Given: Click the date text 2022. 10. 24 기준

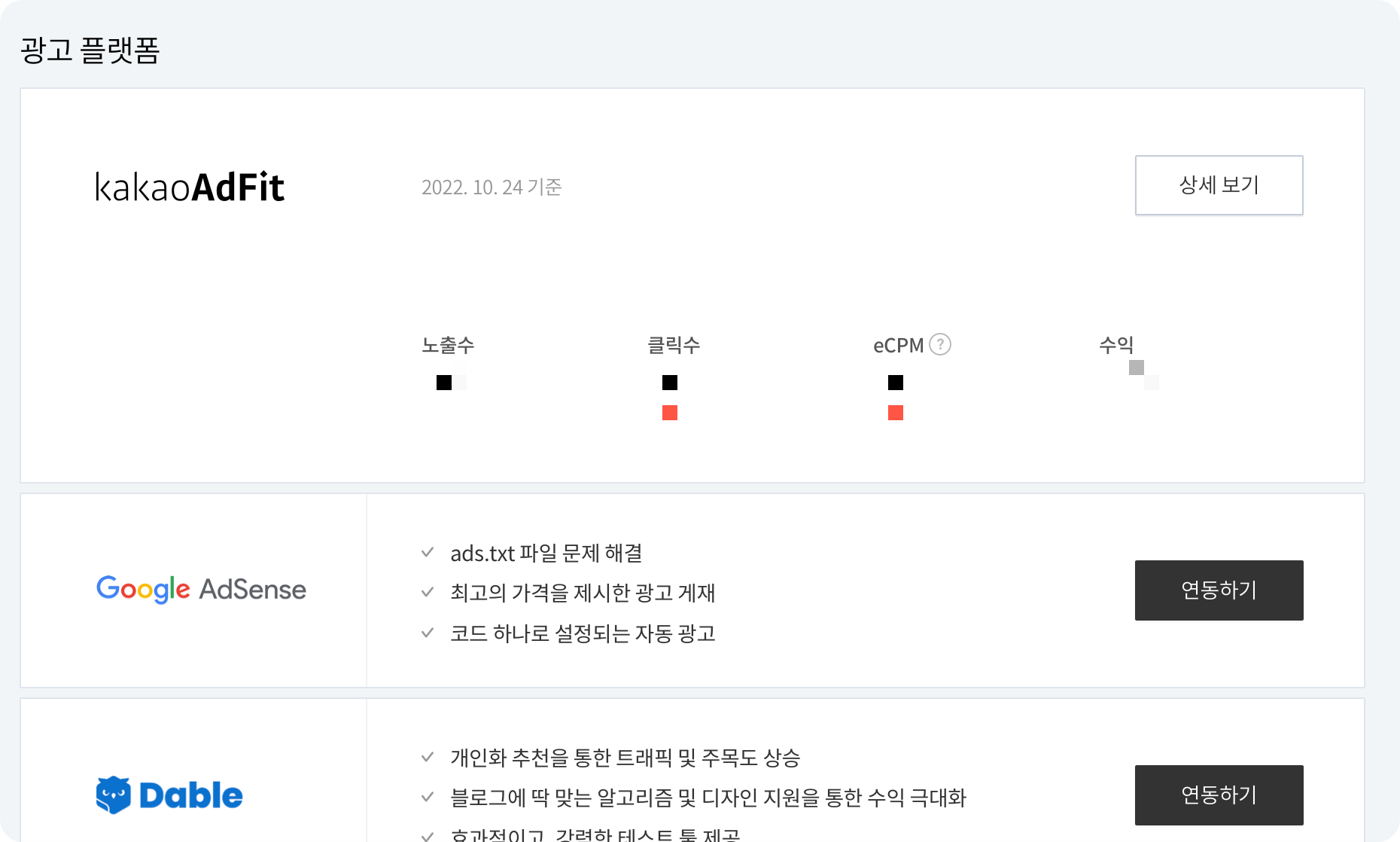Looking at the screenshot, I should 492,187.
